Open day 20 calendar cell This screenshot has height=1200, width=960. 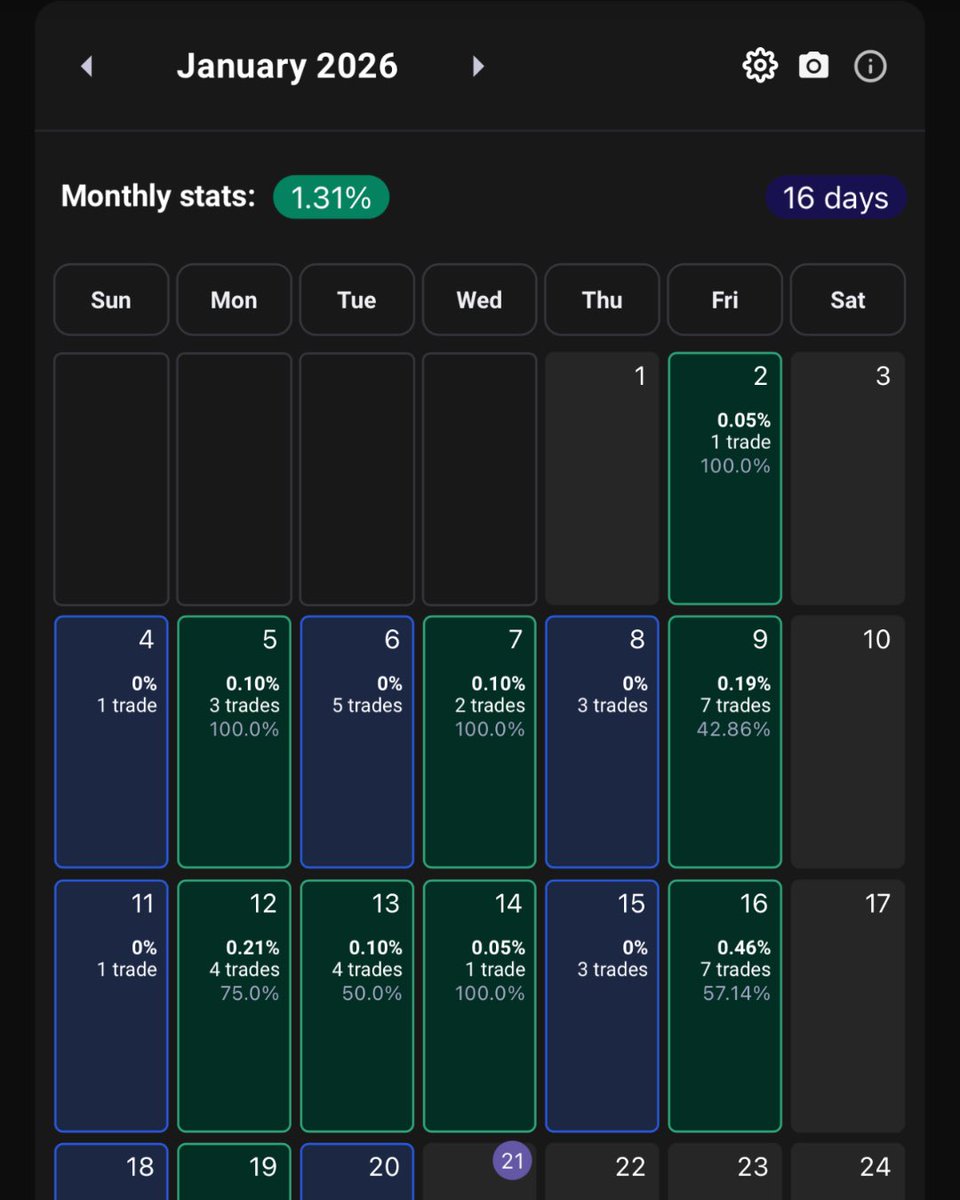(x=357, y=1172)
